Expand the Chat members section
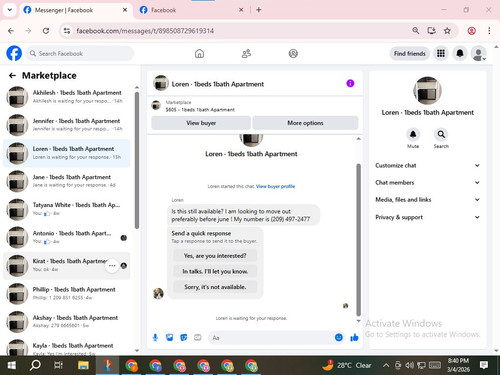Viewport: 500px width, 375px height. [428, 182]
